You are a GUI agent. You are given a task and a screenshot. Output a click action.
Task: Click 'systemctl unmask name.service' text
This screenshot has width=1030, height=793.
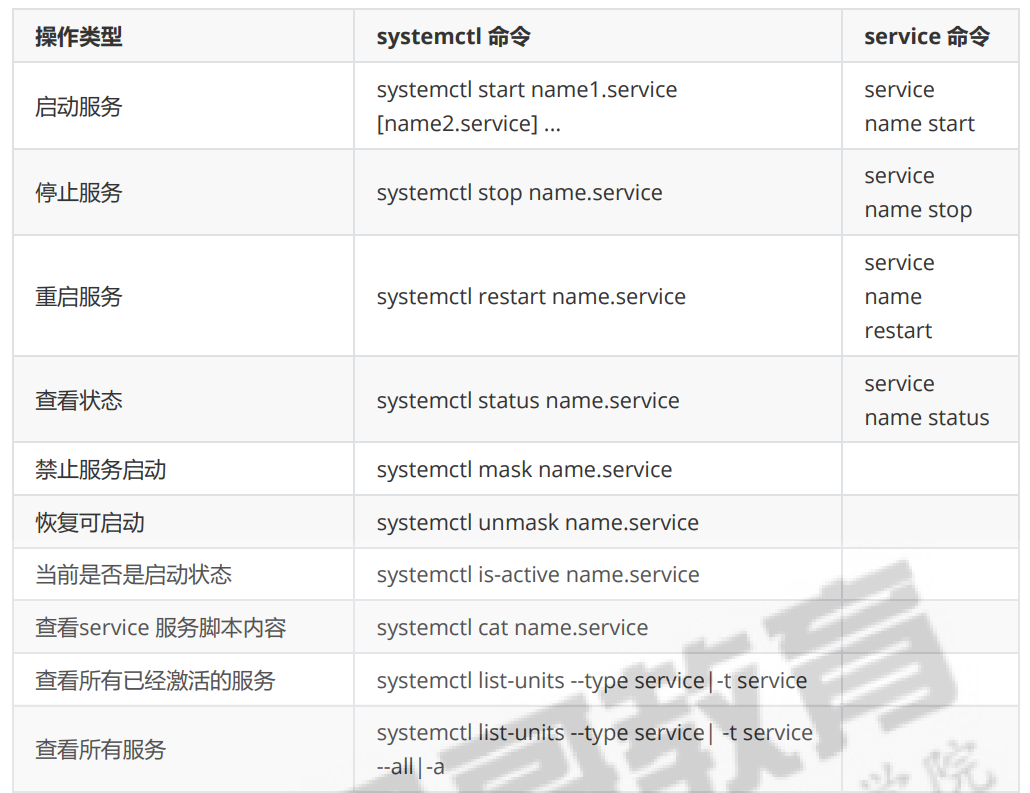pyautogui.click(x=538, y=523)
